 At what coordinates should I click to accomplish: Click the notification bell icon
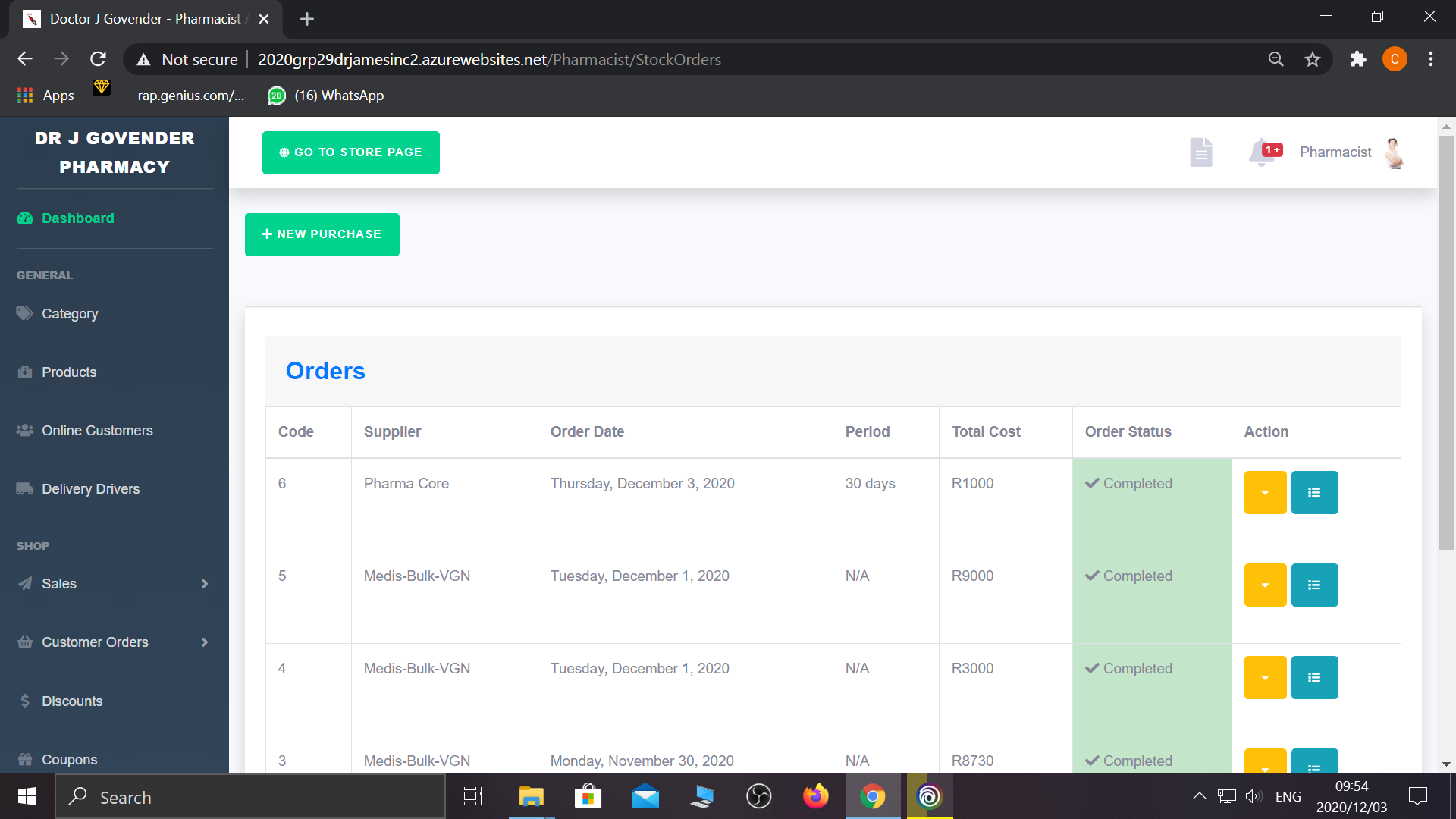coord(1262,152)
